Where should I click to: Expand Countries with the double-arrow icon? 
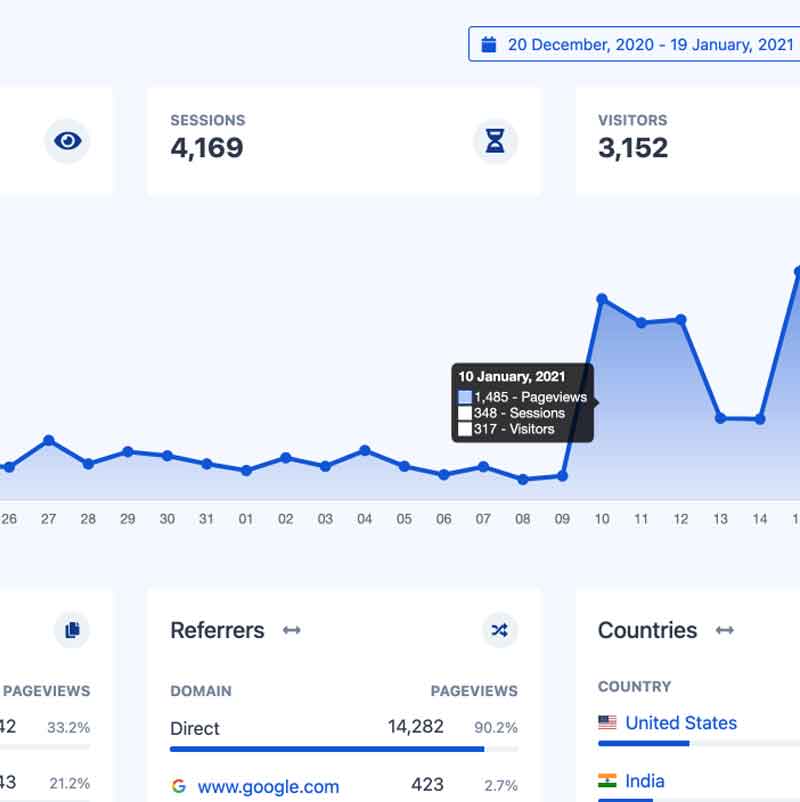coord(725,630)
